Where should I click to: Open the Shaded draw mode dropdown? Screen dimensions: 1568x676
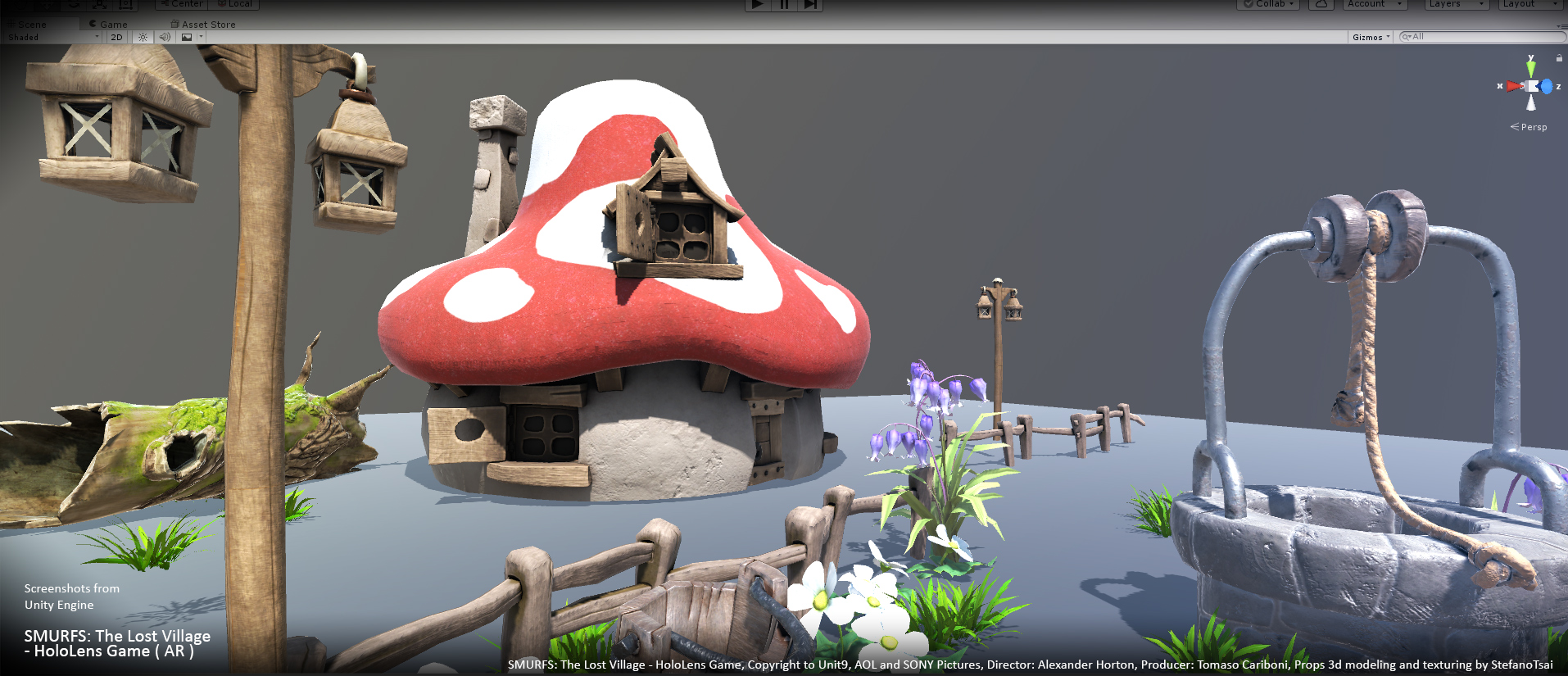[x=52, y=37]
